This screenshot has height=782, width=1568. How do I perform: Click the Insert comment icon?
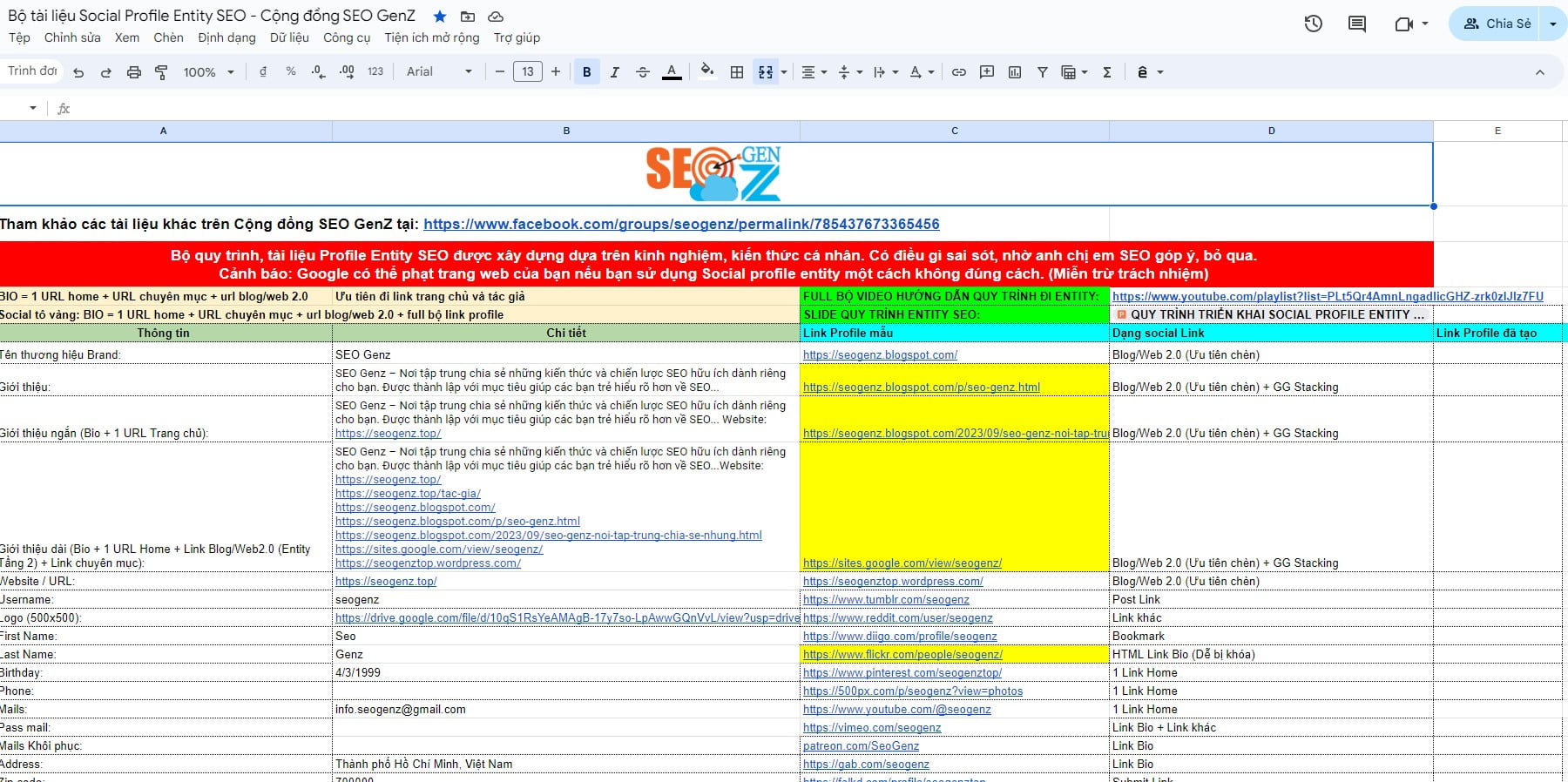(x=987, y=72)
